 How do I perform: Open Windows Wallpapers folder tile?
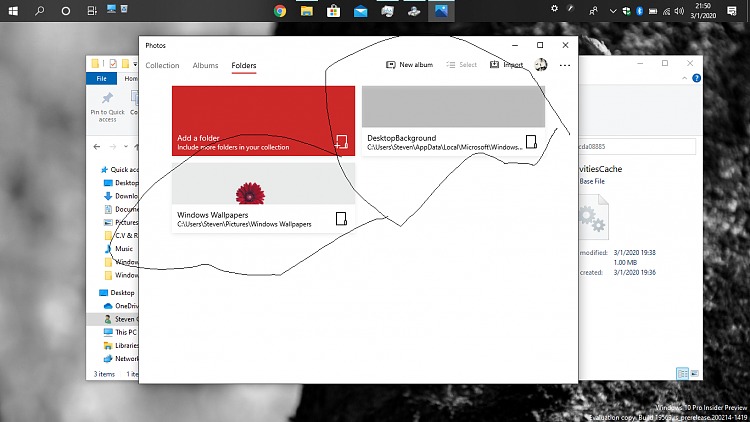click(264, 198)
